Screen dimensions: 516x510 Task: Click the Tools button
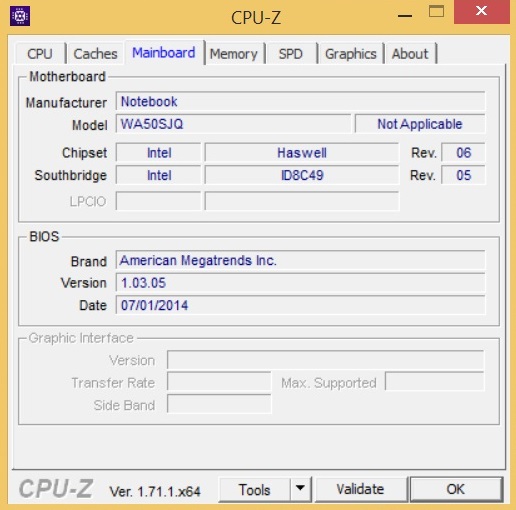(x=255, y=489)
